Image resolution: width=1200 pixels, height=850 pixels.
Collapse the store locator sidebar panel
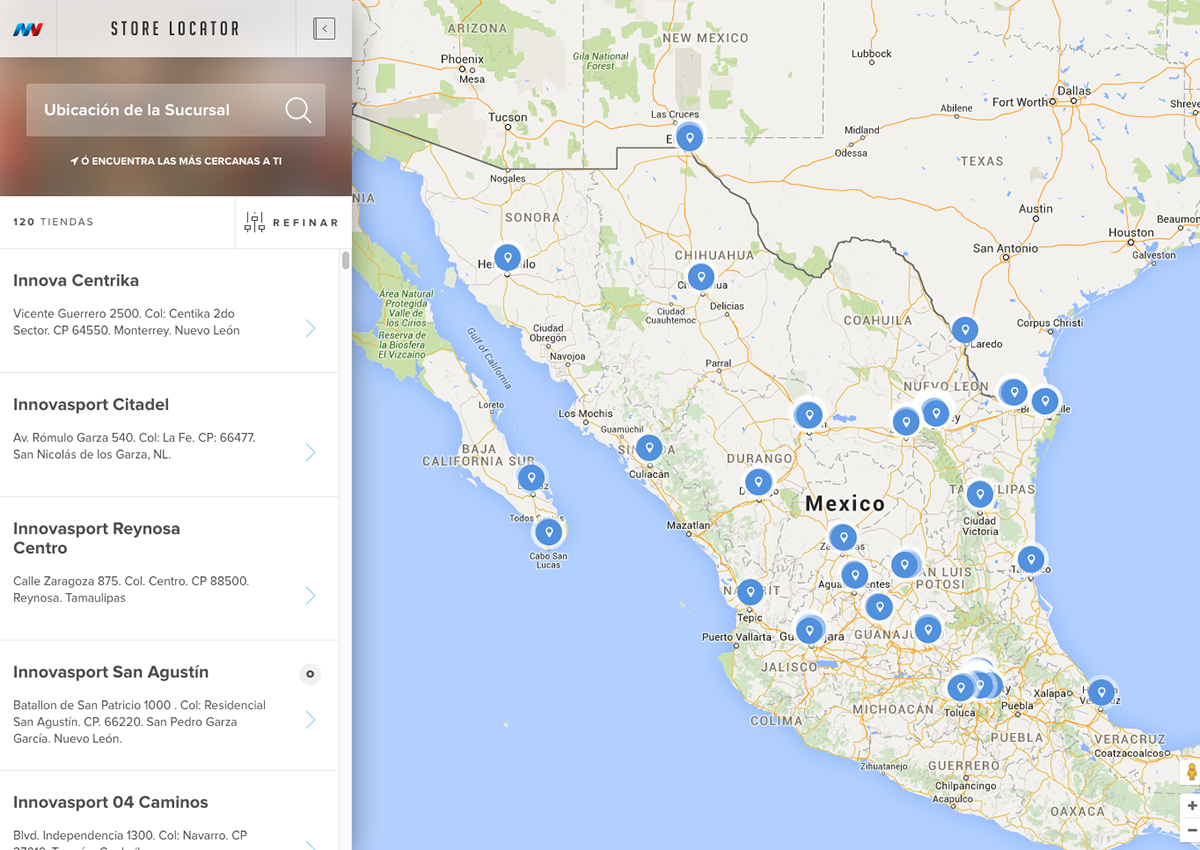324,29
